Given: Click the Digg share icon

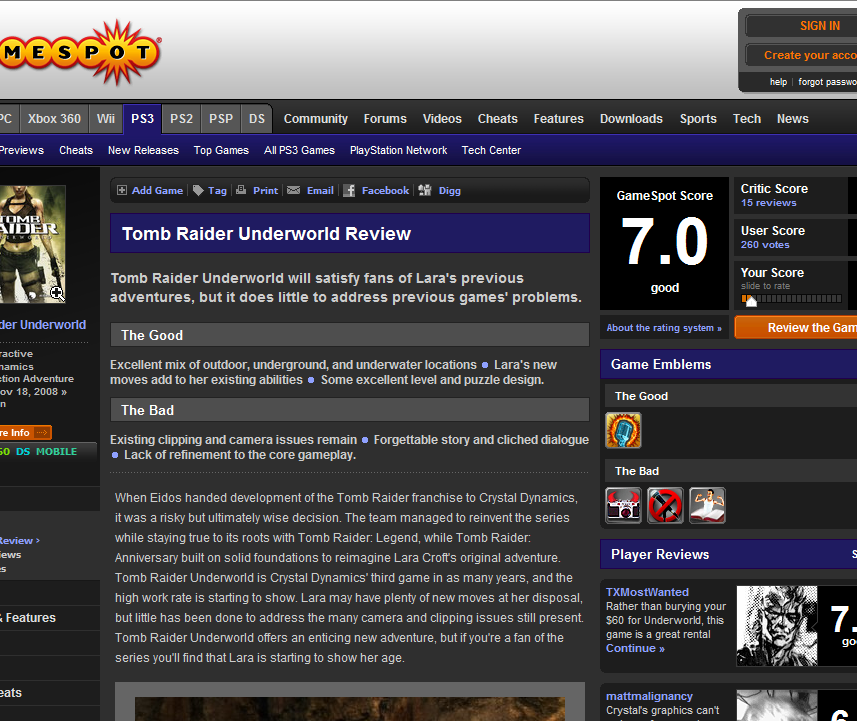Looking at the screenshot, I should point(425,190).
